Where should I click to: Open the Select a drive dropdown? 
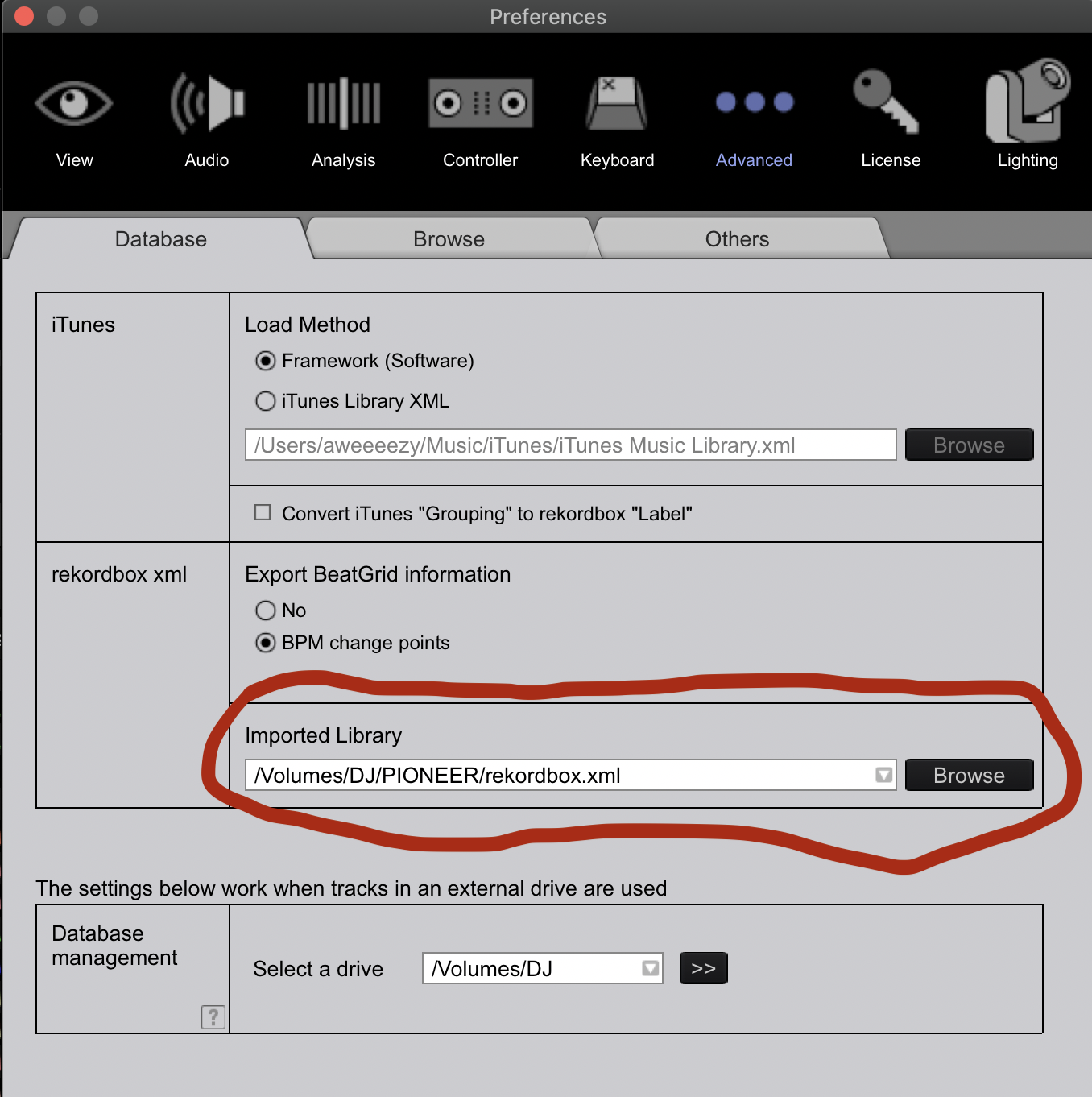coord(650,968)
